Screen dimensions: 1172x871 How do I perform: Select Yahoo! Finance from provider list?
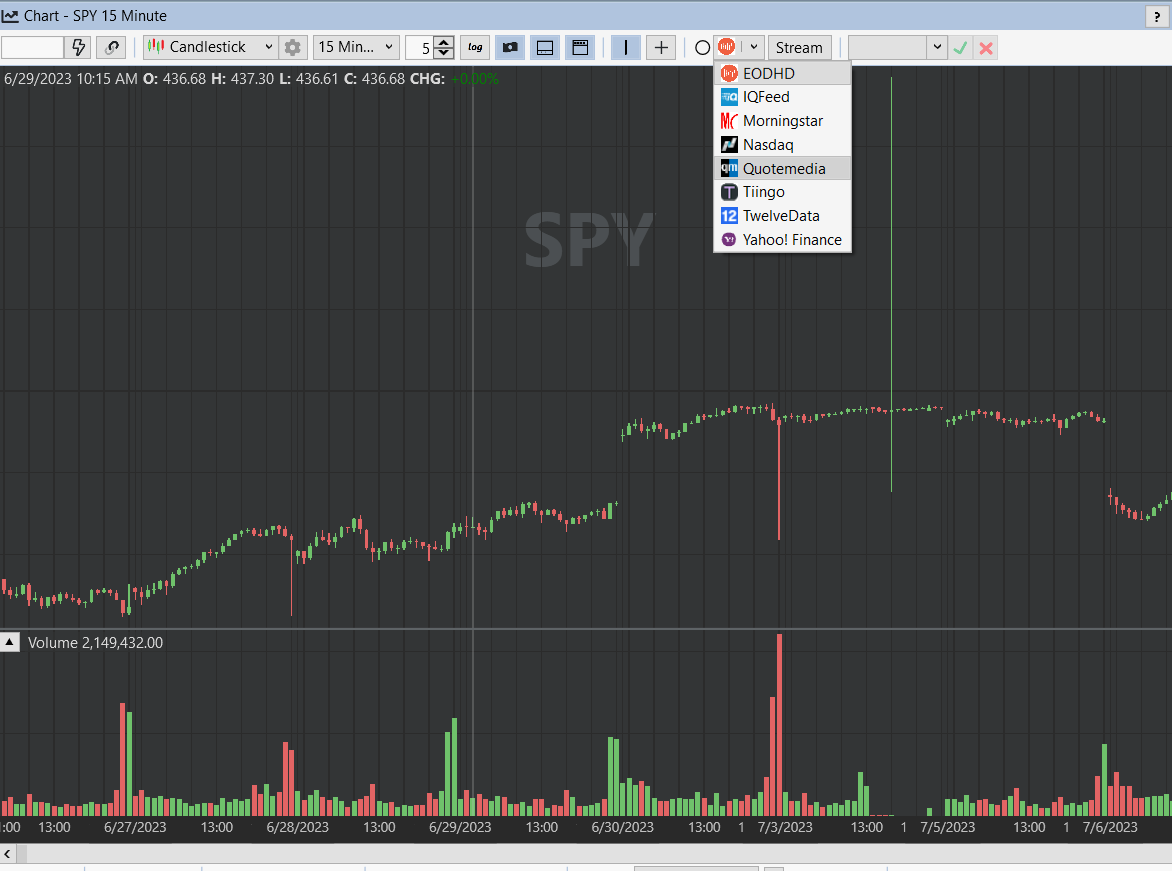coord(783,240)
